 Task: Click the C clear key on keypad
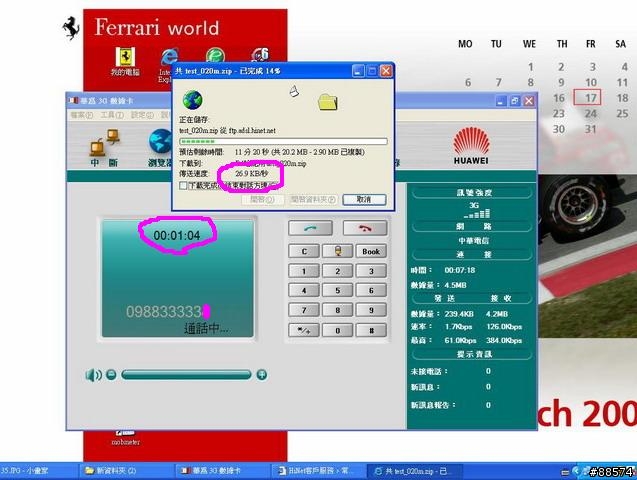coord(304,251)
